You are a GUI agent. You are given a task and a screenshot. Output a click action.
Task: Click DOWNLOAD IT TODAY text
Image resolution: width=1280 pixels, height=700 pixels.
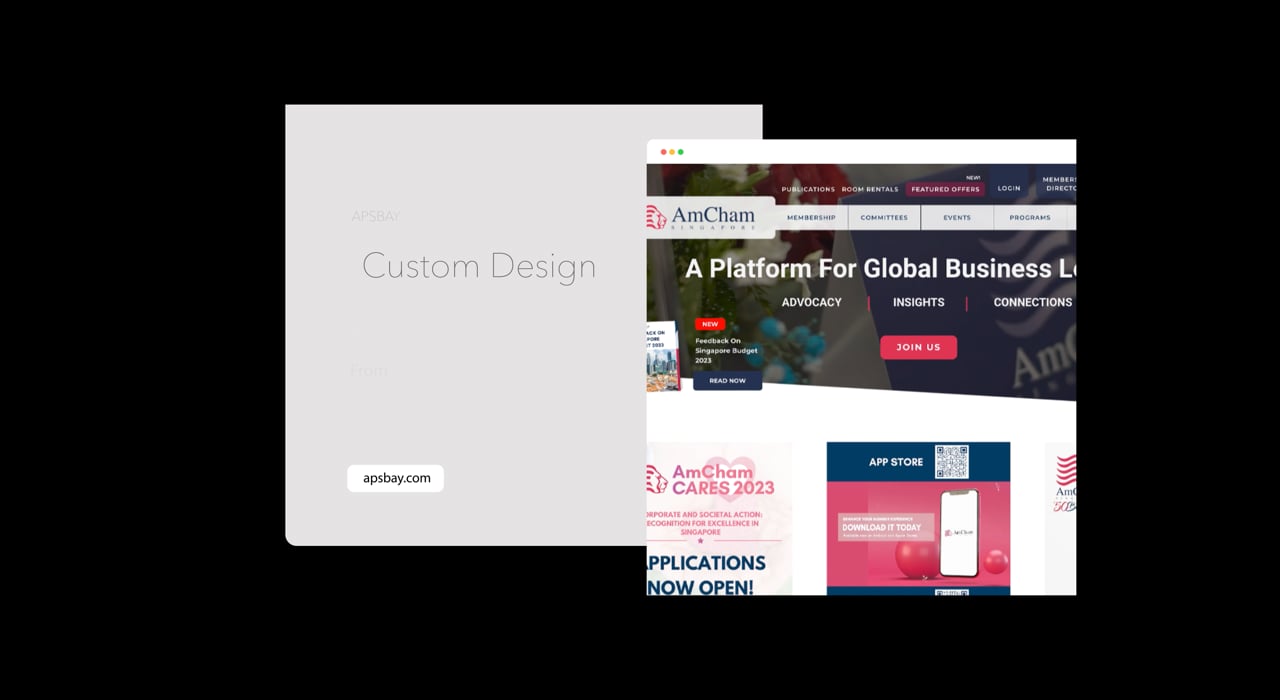tap(881, 527)
